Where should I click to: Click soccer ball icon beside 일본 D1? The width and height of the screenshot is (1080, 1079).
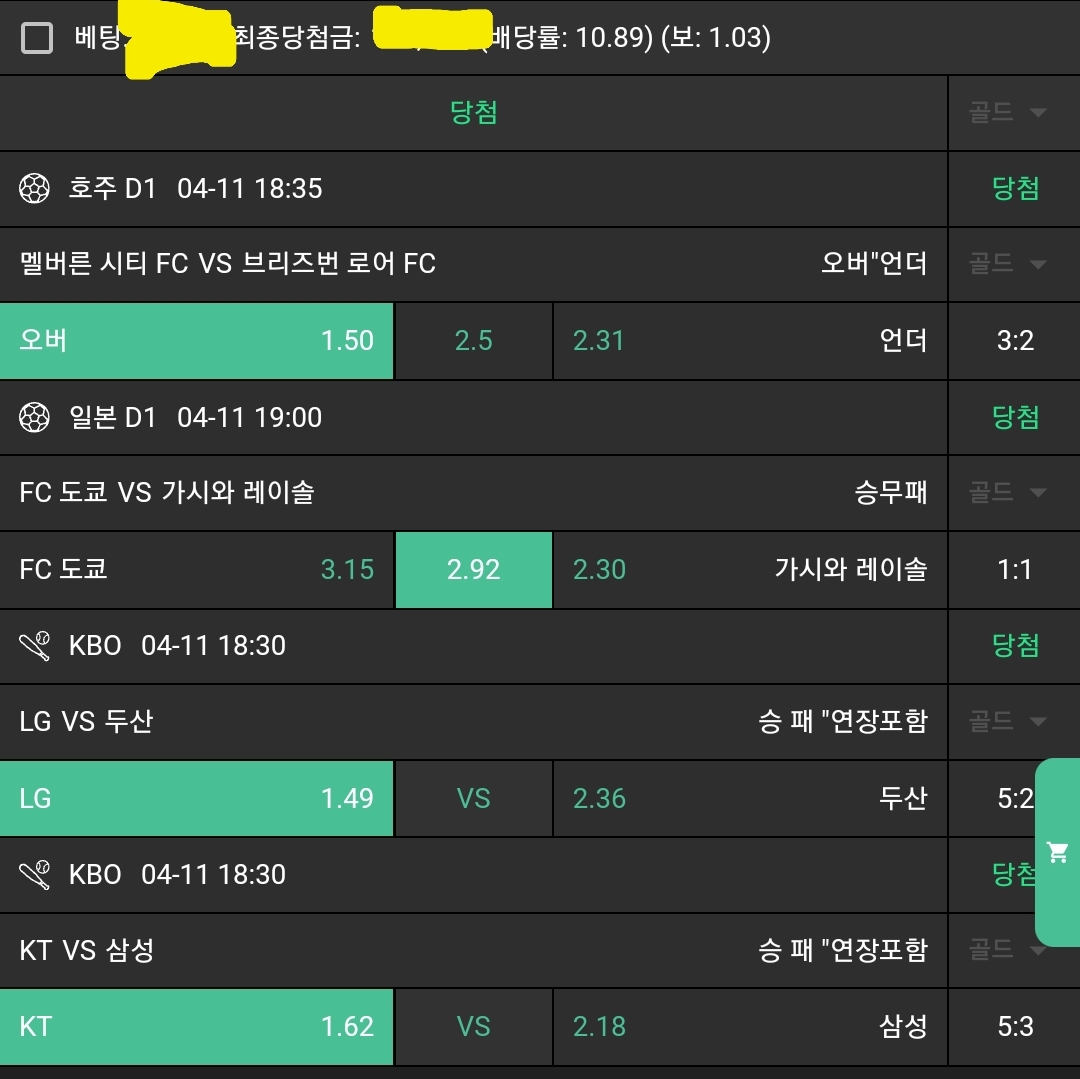(x=35, y=417)
